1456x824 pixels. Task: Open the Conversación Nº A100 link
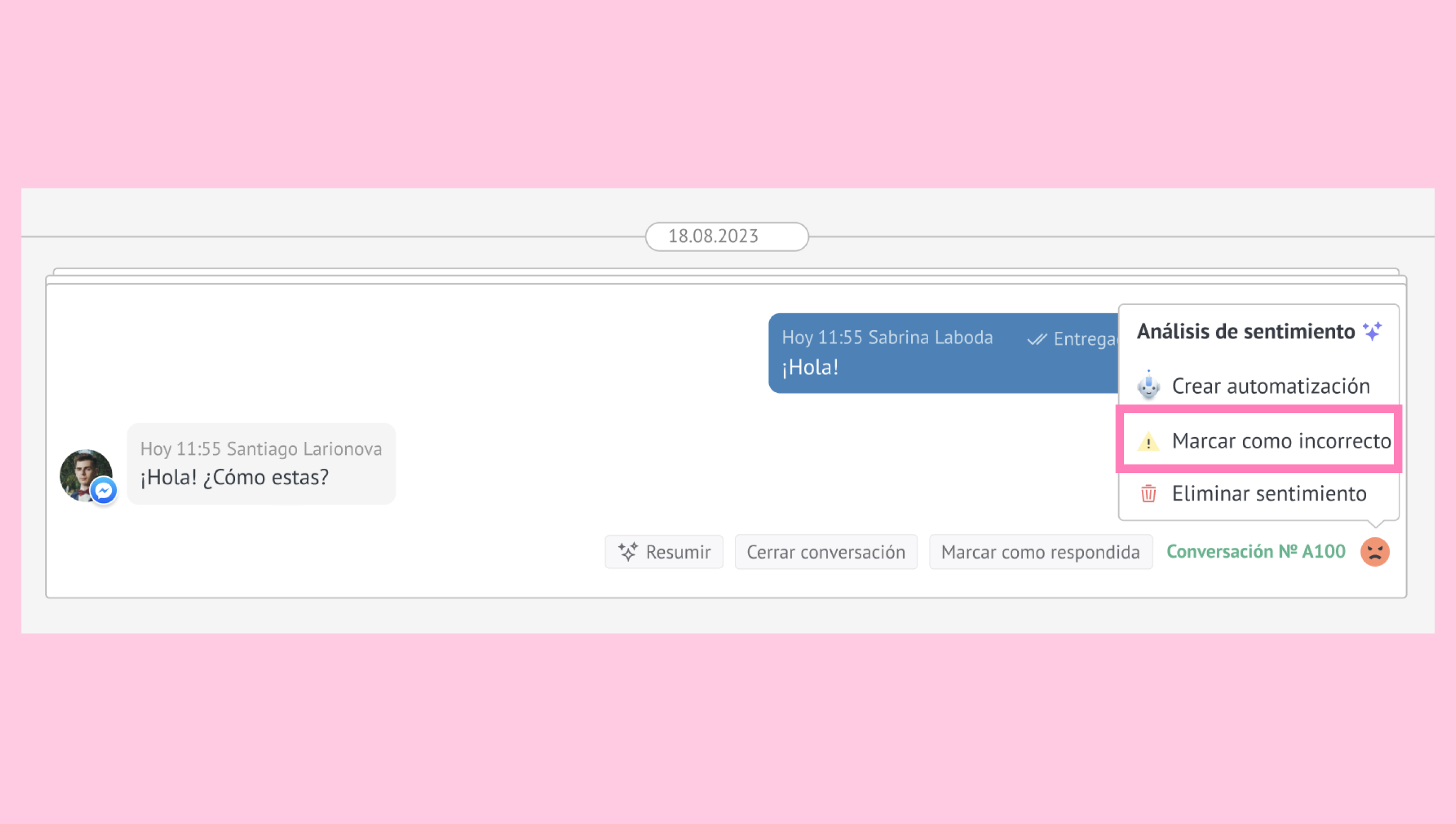pos(1256,551)
